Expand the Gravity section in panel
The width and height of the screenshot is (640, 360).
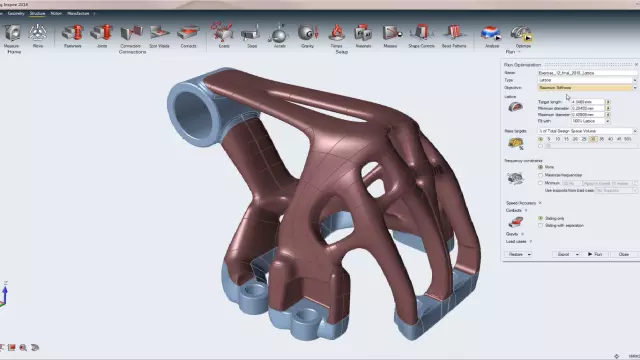(522, 234)
